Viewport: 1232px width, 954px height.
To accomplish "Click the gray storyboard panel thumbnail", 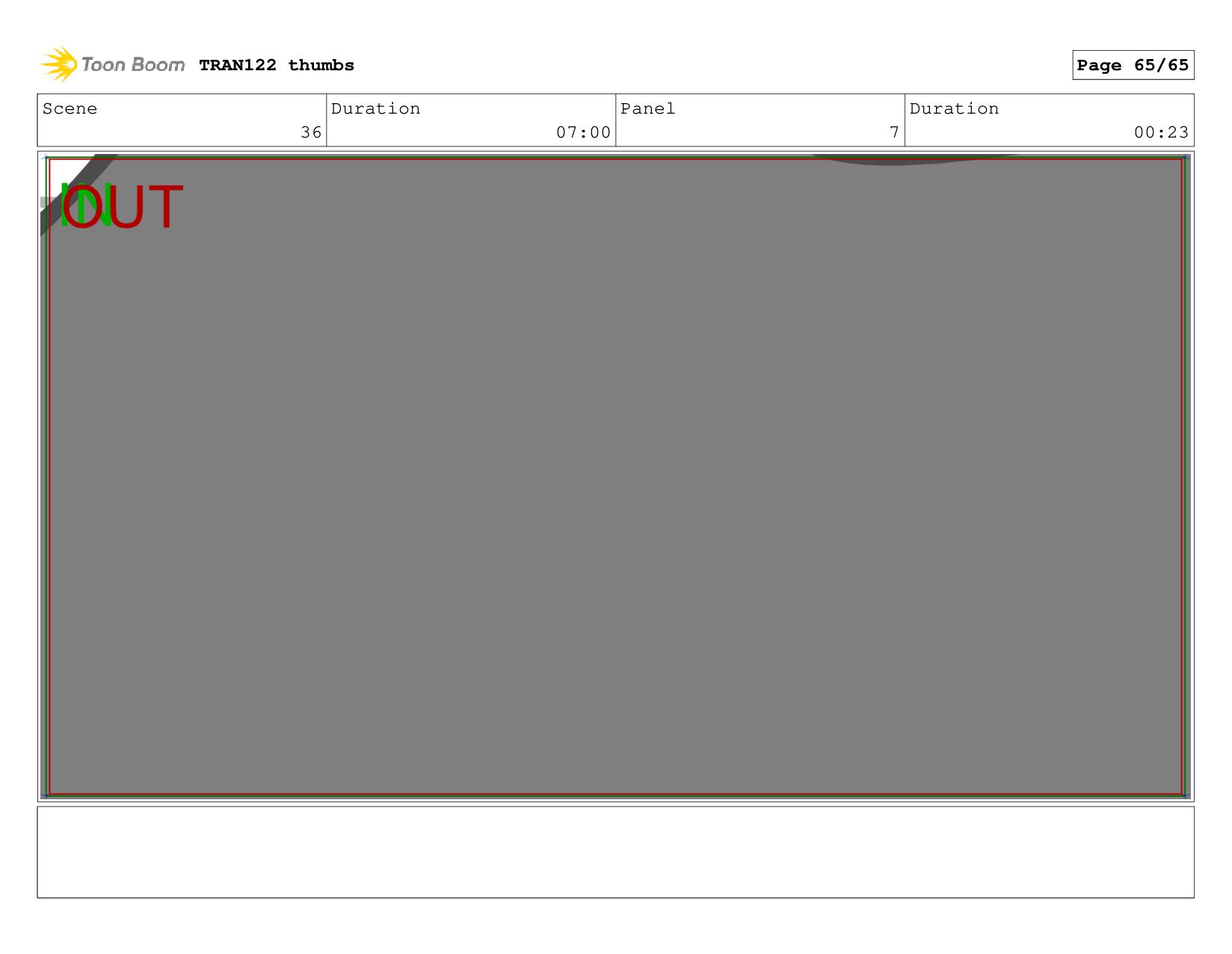I will click(x=615, y=476).
